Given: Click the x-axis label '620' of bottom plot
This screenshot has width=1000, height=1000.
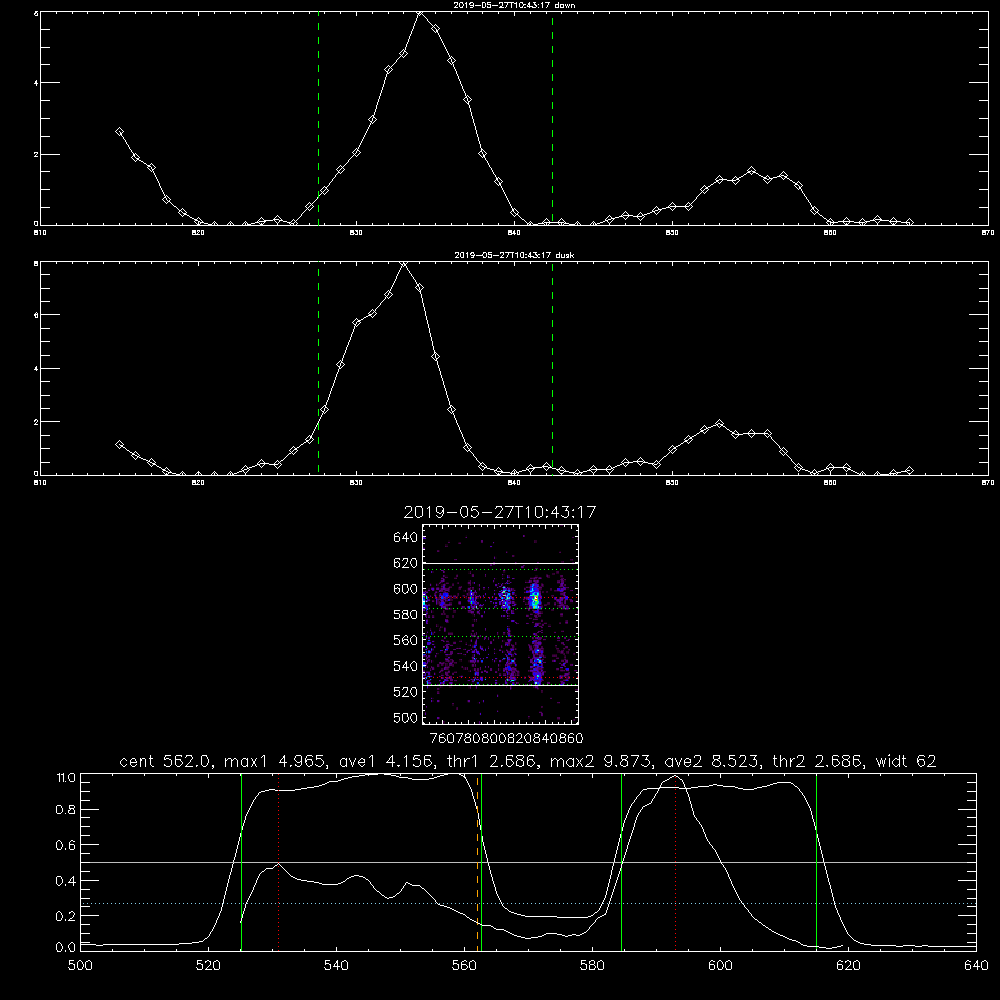Looking at the screenshot, I should click(x=848, y=966).
